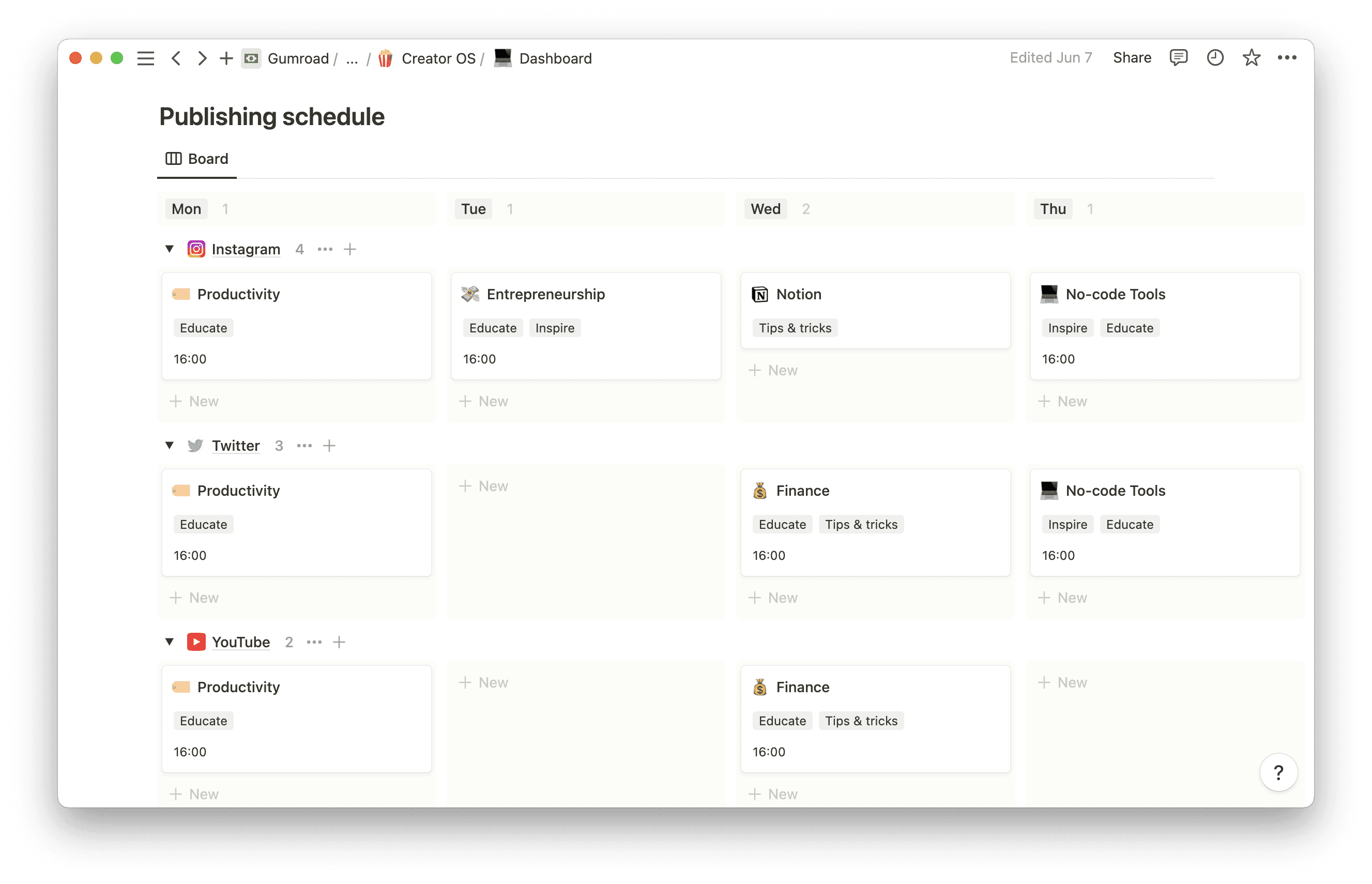Click the Share button

coord(1132,58)
